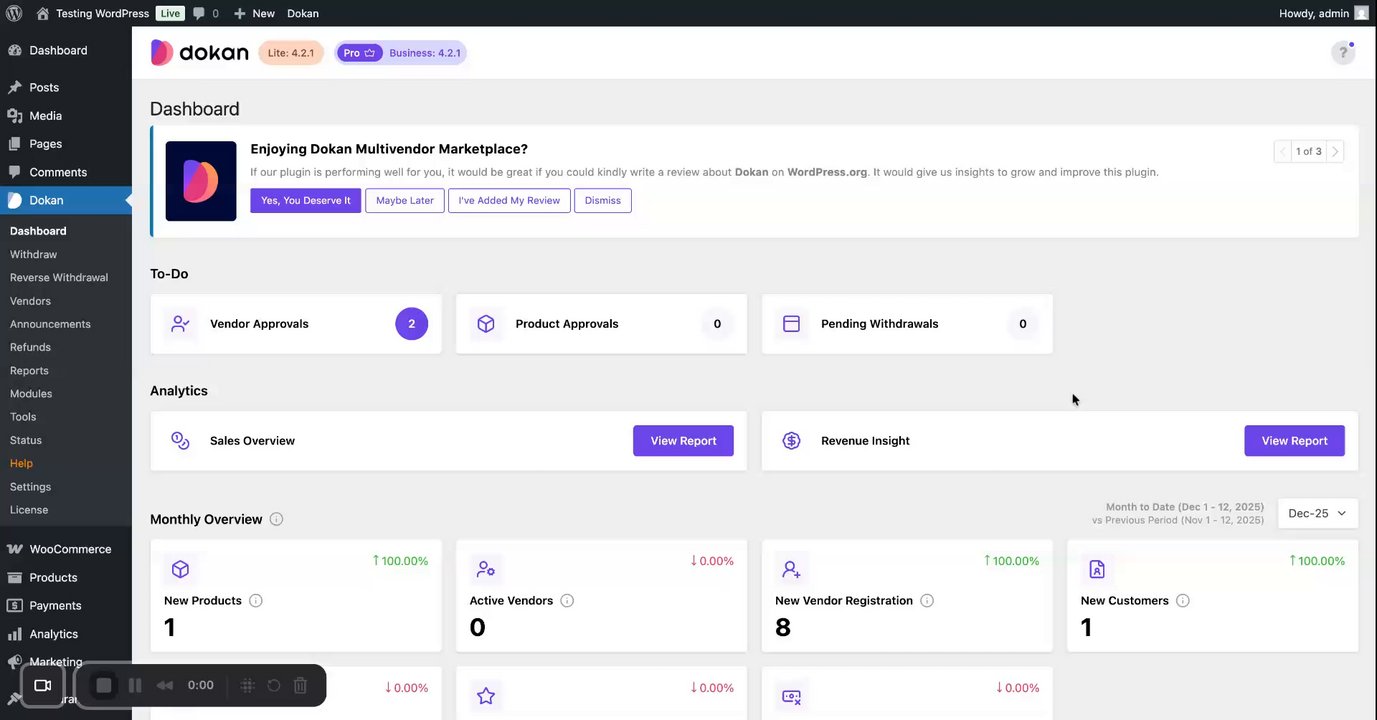Click the I've Added My Review button
Viewport: 1377px width, 720px height.
point(509,200)
